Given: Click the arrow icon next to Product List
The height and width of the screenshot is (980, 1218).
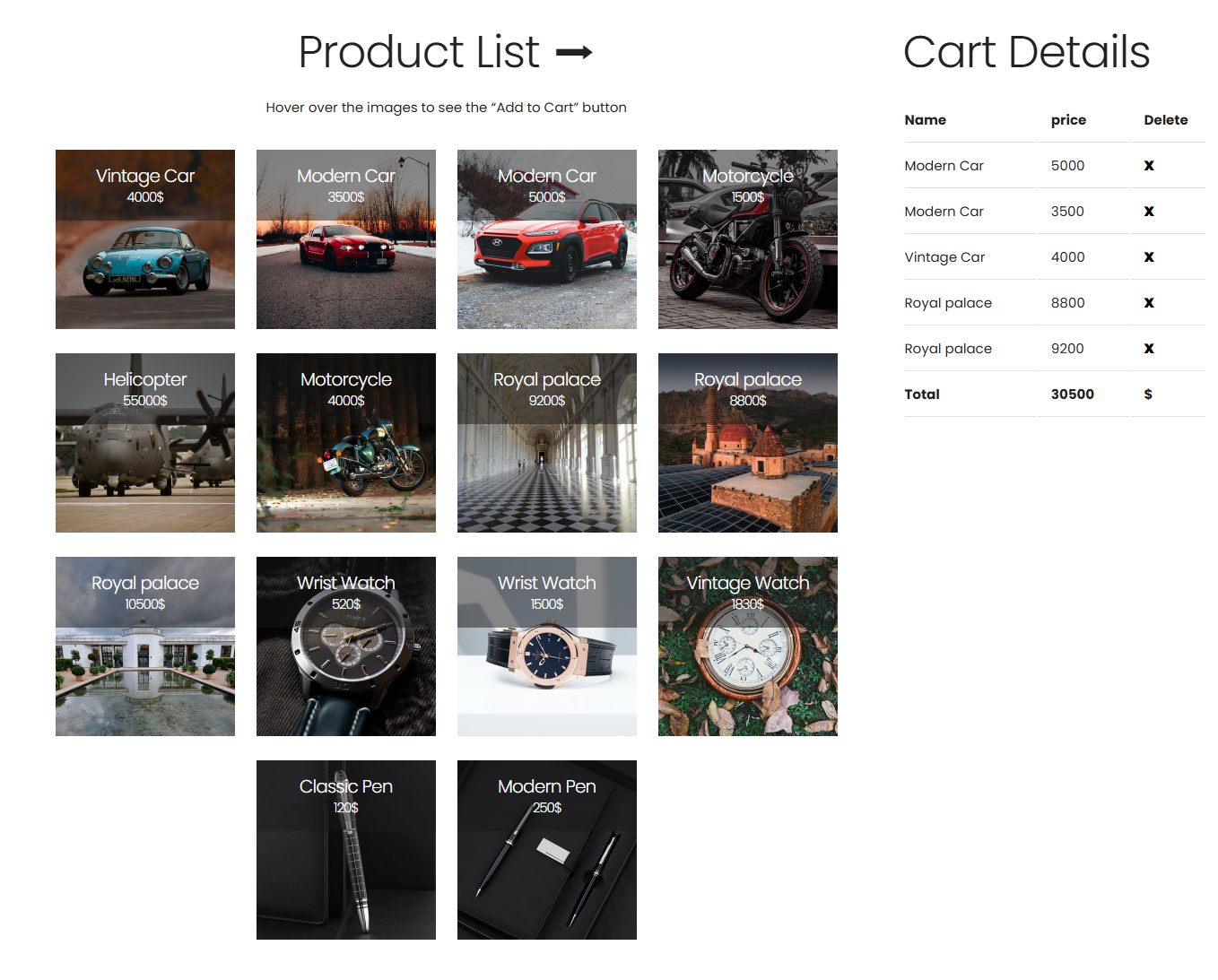Looking at the screenshot, I should tap(575, 52).
